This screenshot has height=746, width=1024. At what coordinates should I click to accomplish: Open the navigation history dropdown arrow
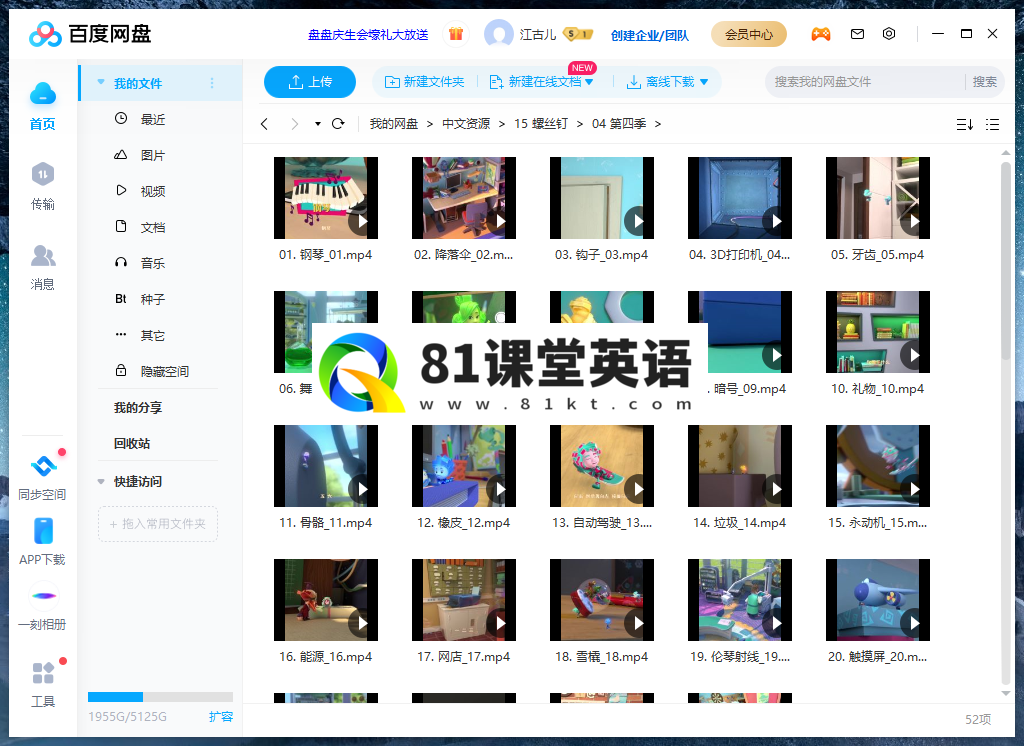pyautogui.click(x=317, y=123)
